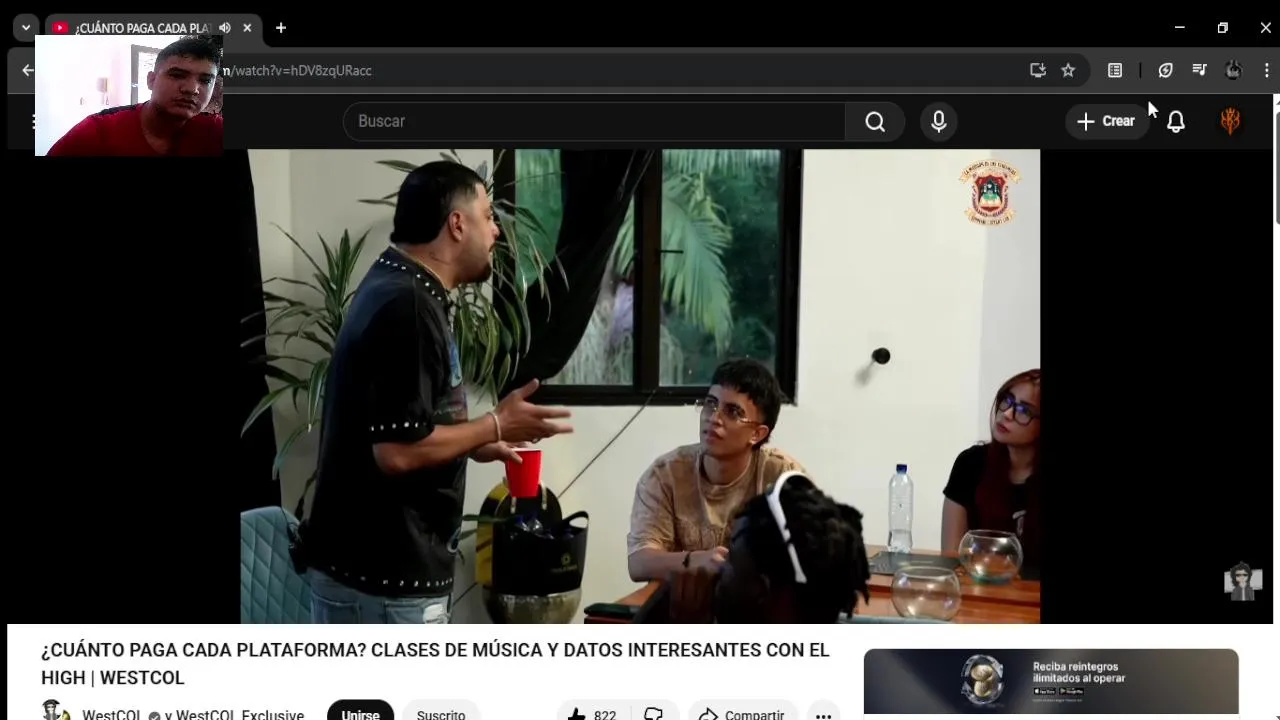The width and height of the screenshot is (1280, 720).
Task: Open the browser three-dot menu
Action: (1266, 70)
